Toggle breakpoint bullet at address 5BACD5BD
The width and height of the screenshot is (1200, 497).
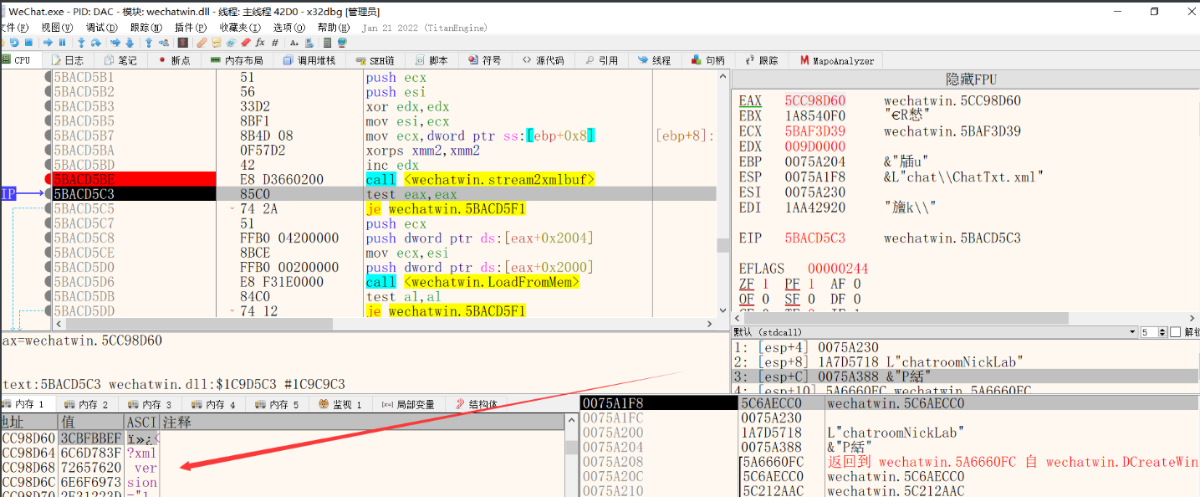[x=47, y=164]
